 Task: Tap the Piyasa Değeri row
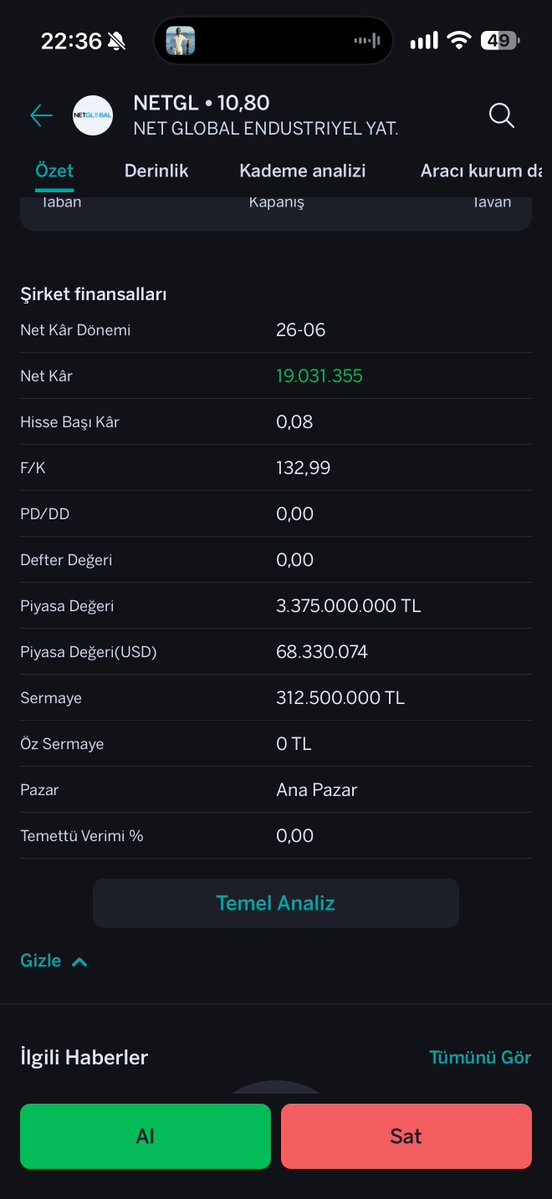[276, 606]
